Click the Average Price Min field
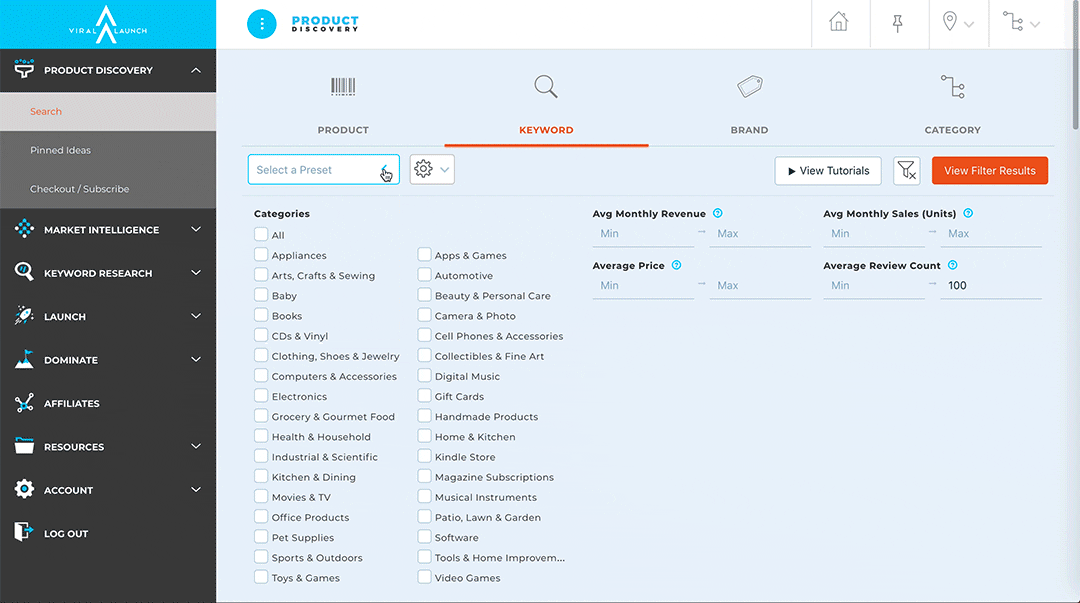This screenshot has width=1080, height=603. pyautogui.click(x=642, y=286)
